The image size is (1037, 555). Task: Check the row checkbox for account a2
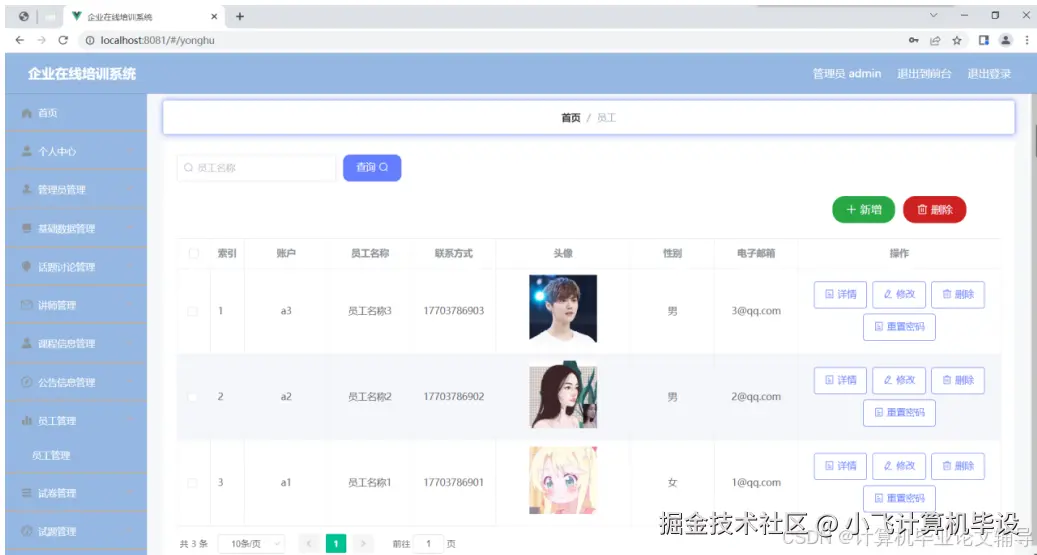(x=192, y=397)
